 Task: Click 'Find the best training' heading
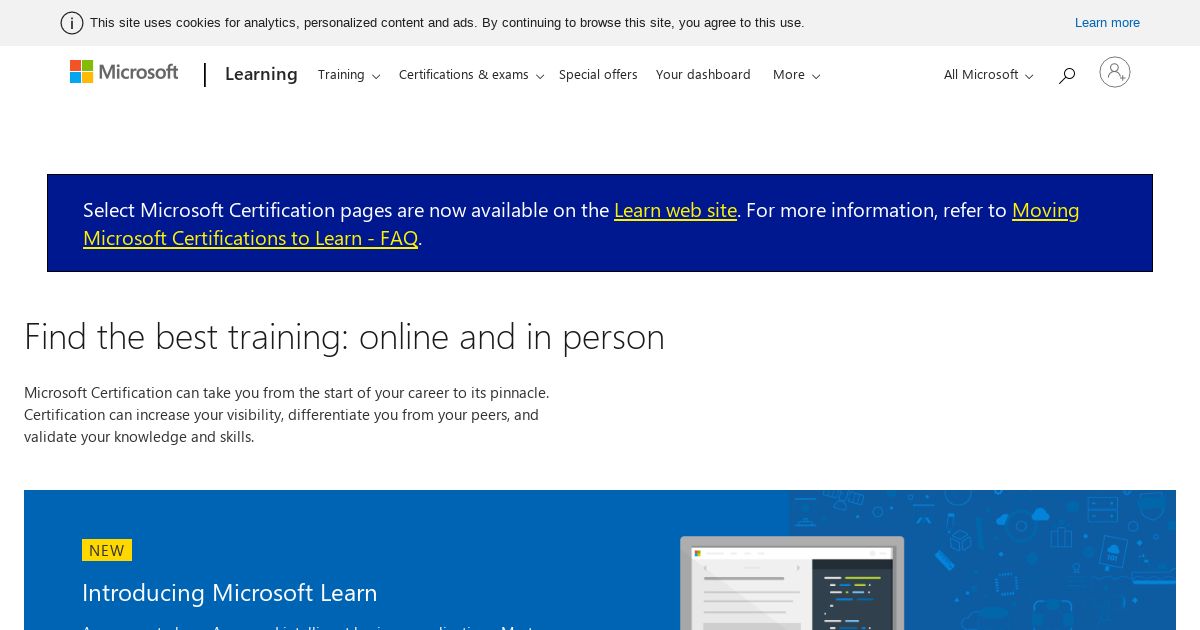tap(344, 337)
